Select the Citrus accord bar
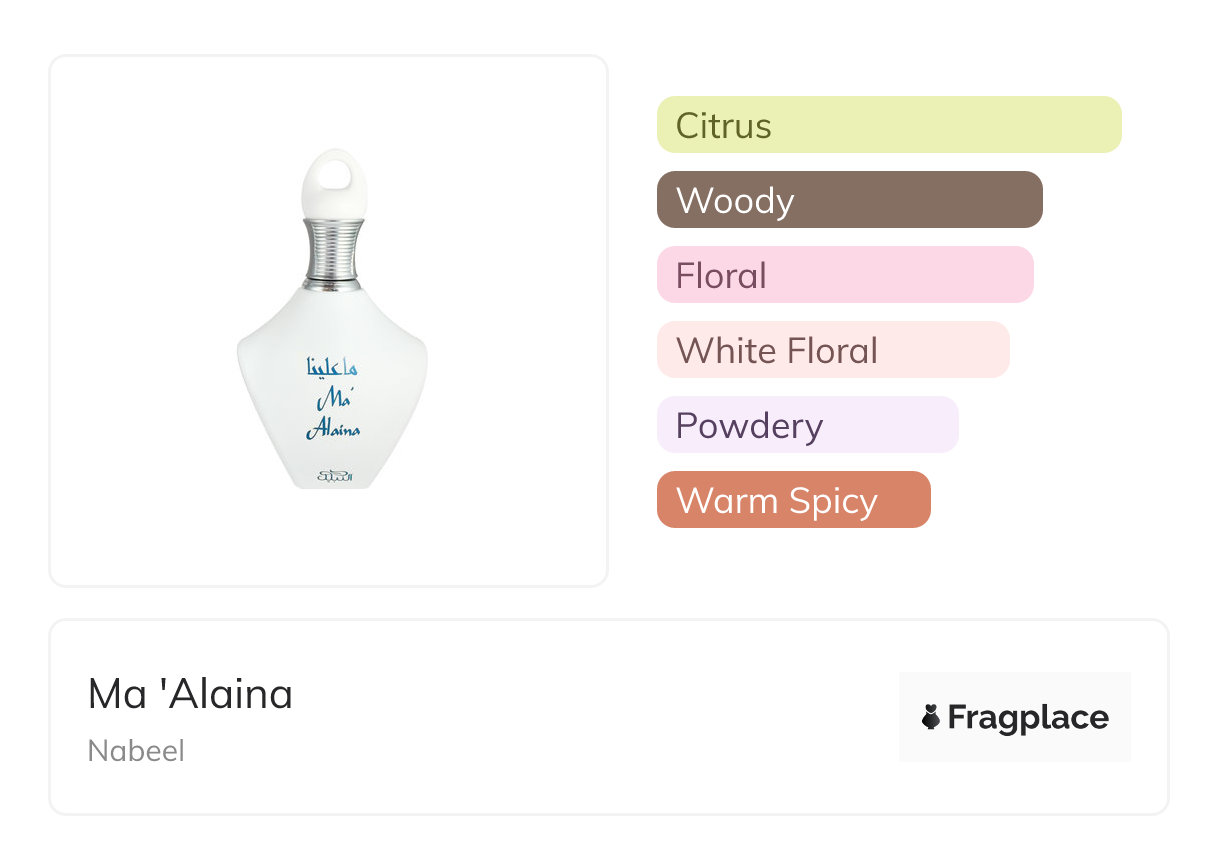Image resolution: width=1218 pixels, height=864 pixels. pos(888,125)
